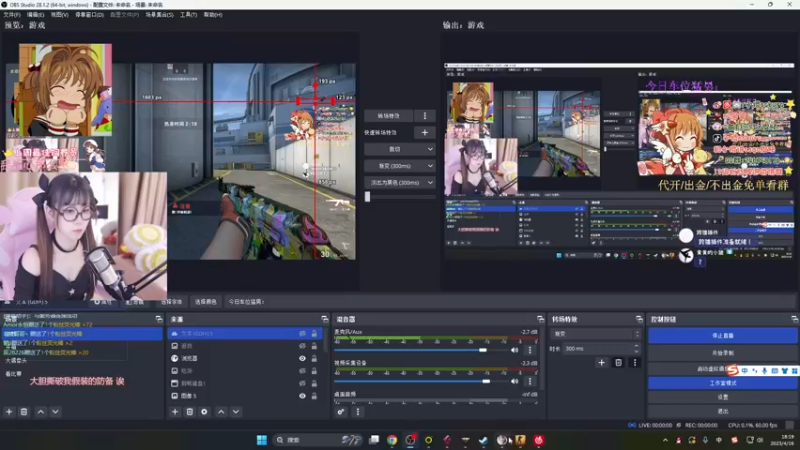
Task: Open the 剪切 quick transition dropdown
Action: coord(399,149)
